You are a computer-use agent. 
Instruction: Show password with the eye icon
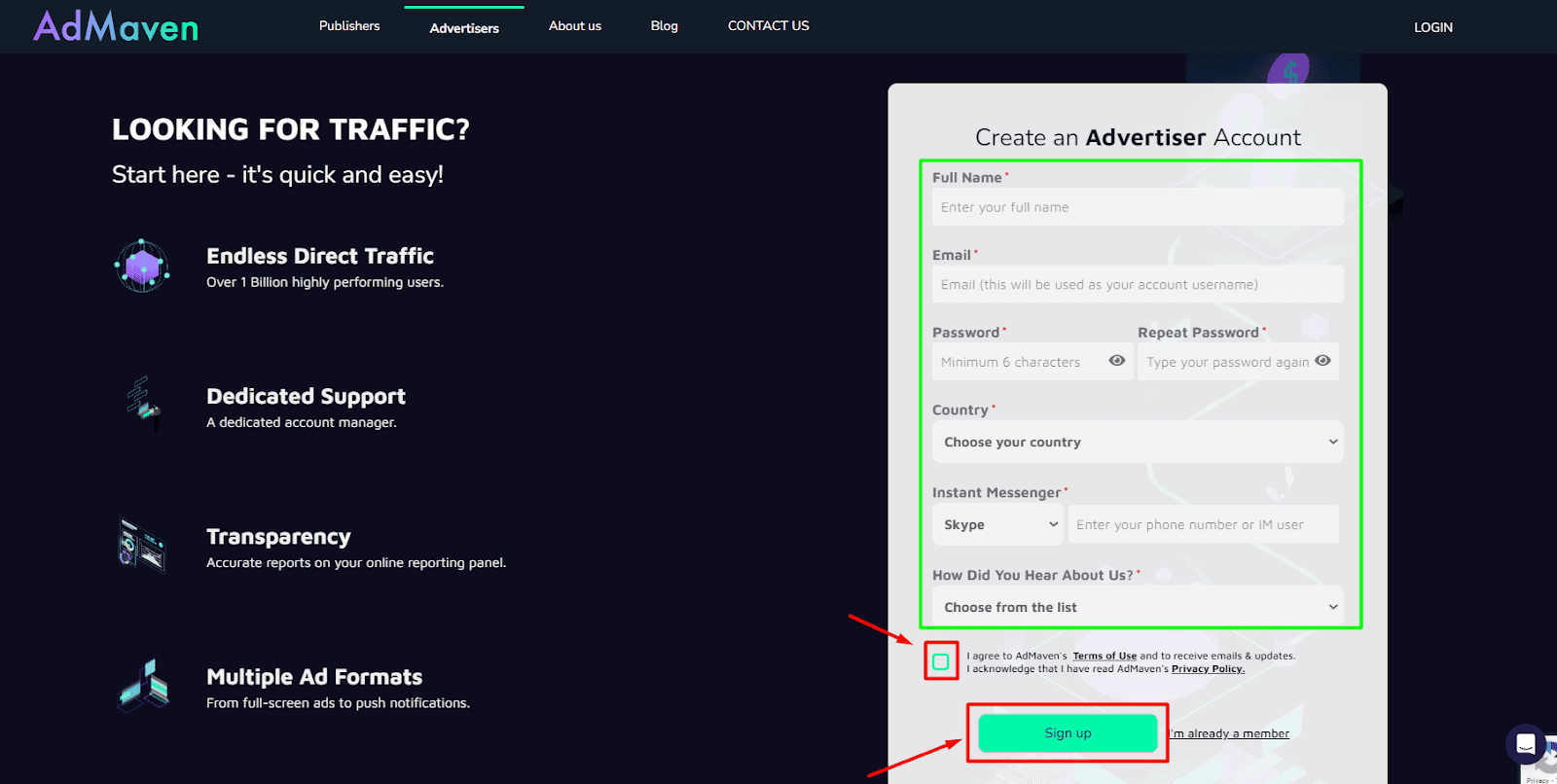click(1117, 361)
